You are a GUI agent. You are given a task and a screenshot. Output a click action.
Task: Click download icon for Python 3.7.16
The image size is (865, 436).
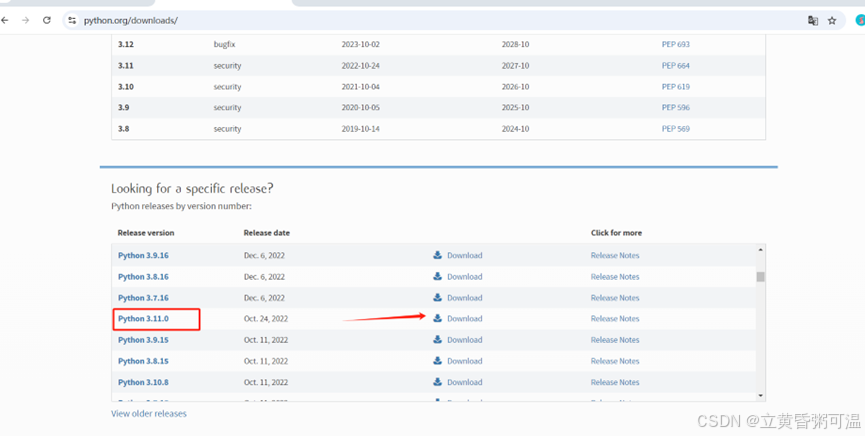[437, 297]
